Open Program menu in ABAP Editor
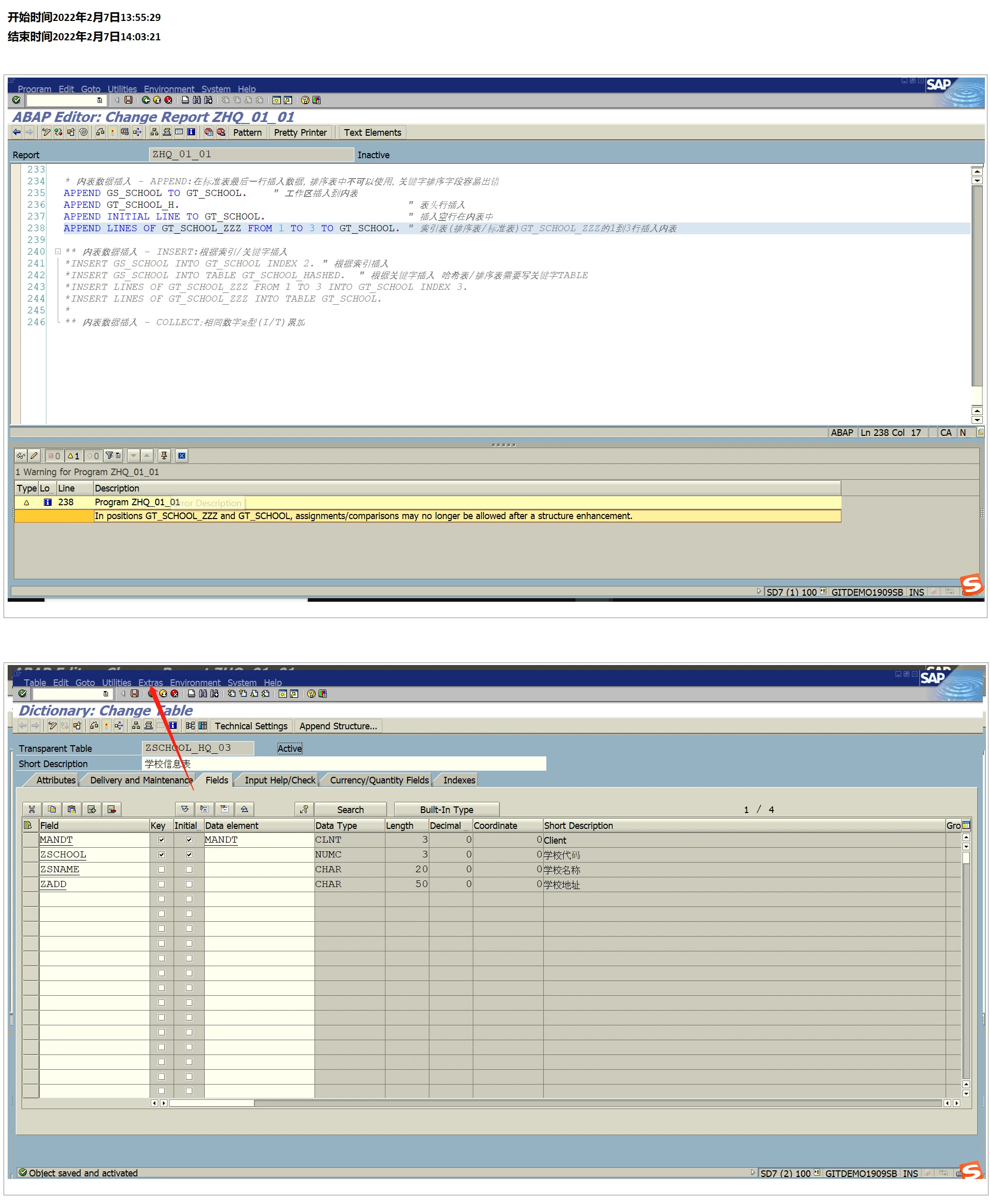990x1204 pixels. click(x=34, y=89)
